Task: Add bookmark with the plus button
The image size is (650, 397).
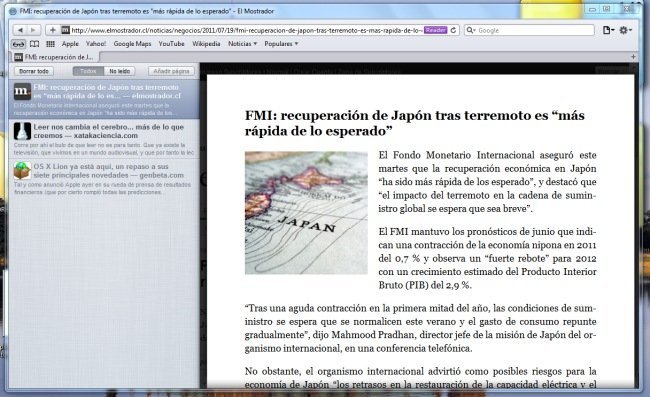Action: click(x=53, y=30)
